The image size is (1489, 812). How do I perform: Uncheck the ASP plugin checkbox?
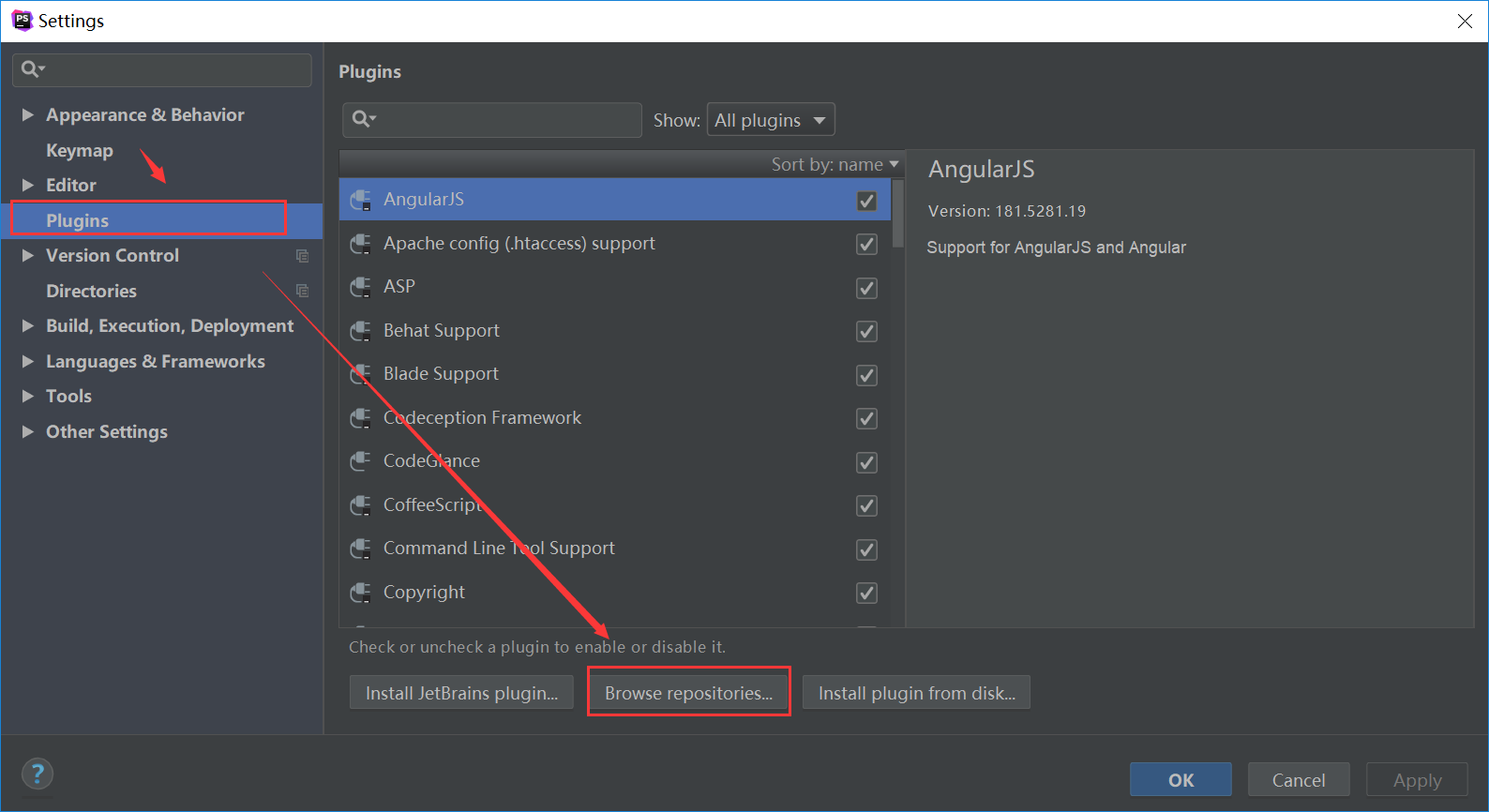point(866,288)
